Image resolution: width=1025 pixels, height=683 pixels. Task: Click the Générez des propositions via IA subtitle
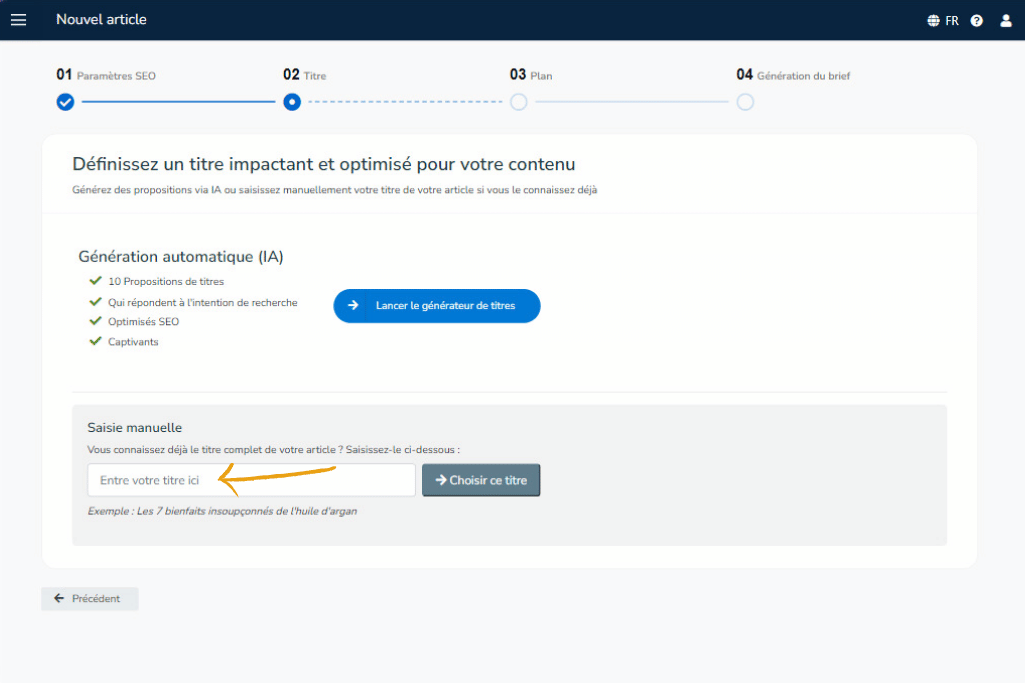point(335,190)
